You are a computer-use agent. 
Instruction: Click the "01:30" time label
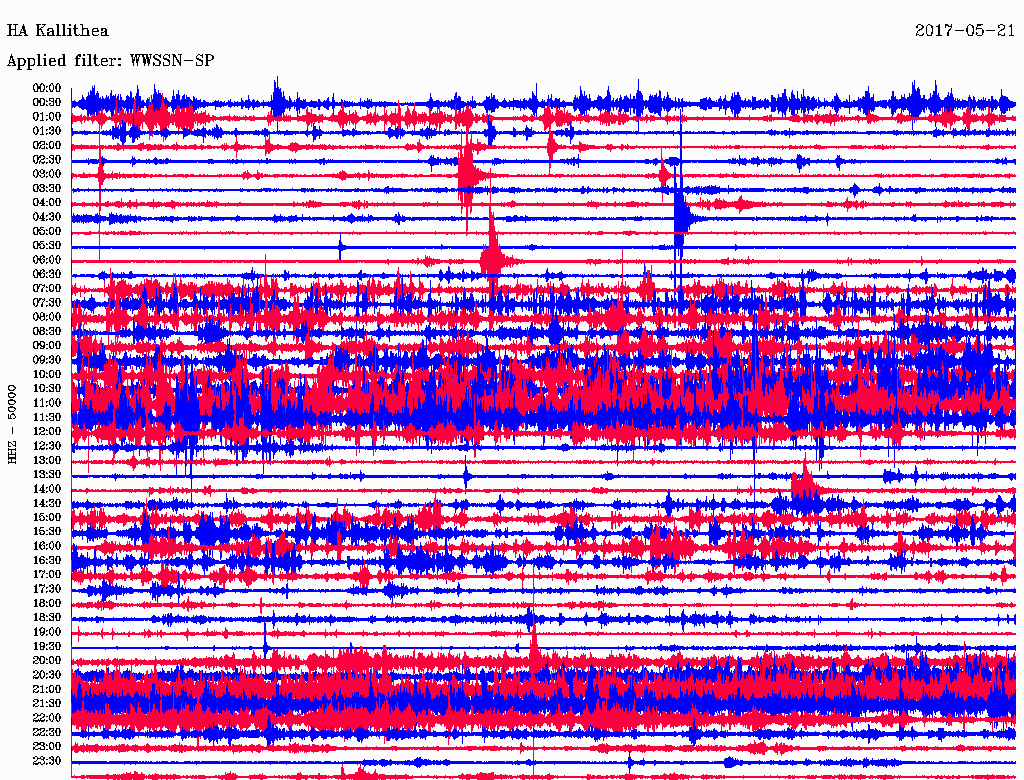pyautogui.click(x=47, y=131)
